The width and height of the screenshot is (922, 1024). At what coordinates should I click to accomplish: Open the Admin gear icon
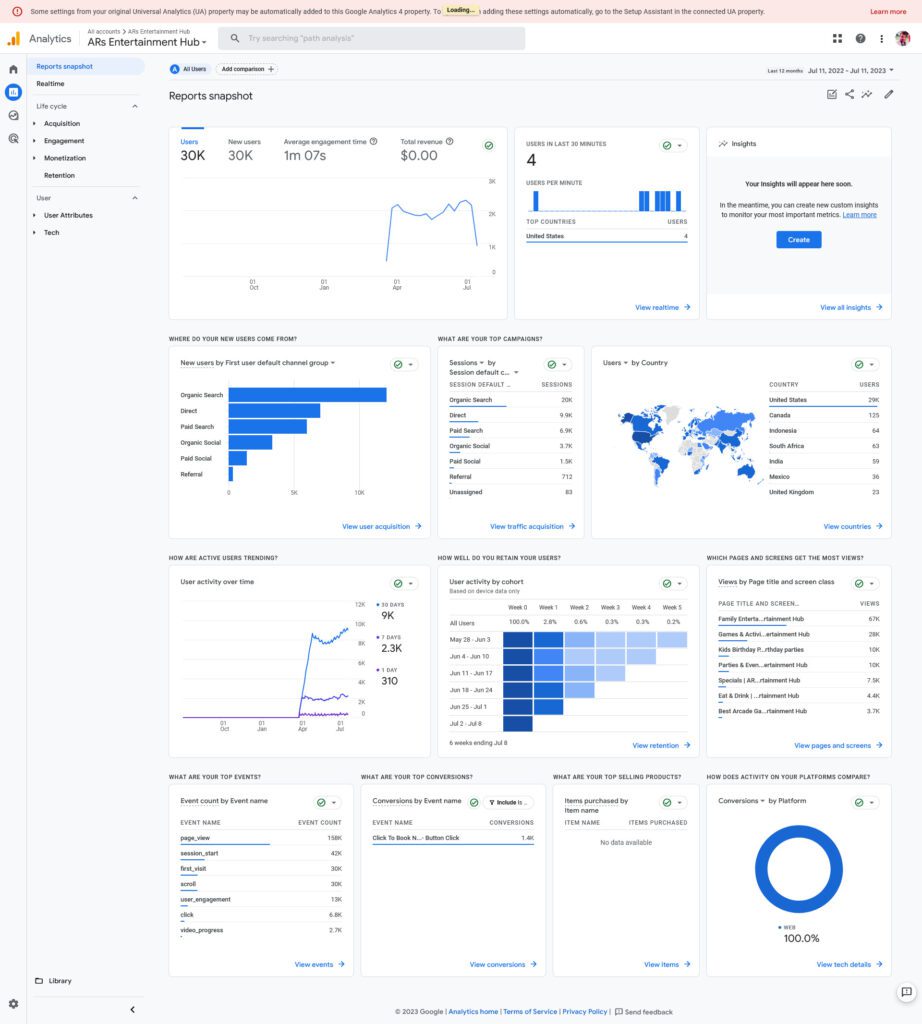13,1004
